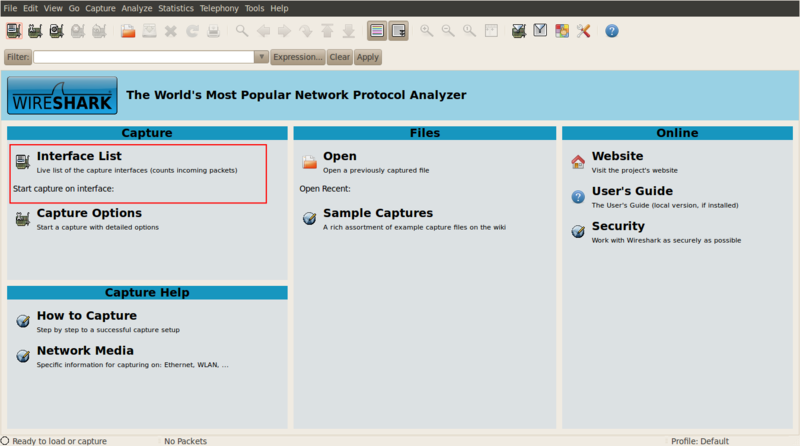Open the User's Guide link
Screen dimensions: 800x446
[632, 191]
